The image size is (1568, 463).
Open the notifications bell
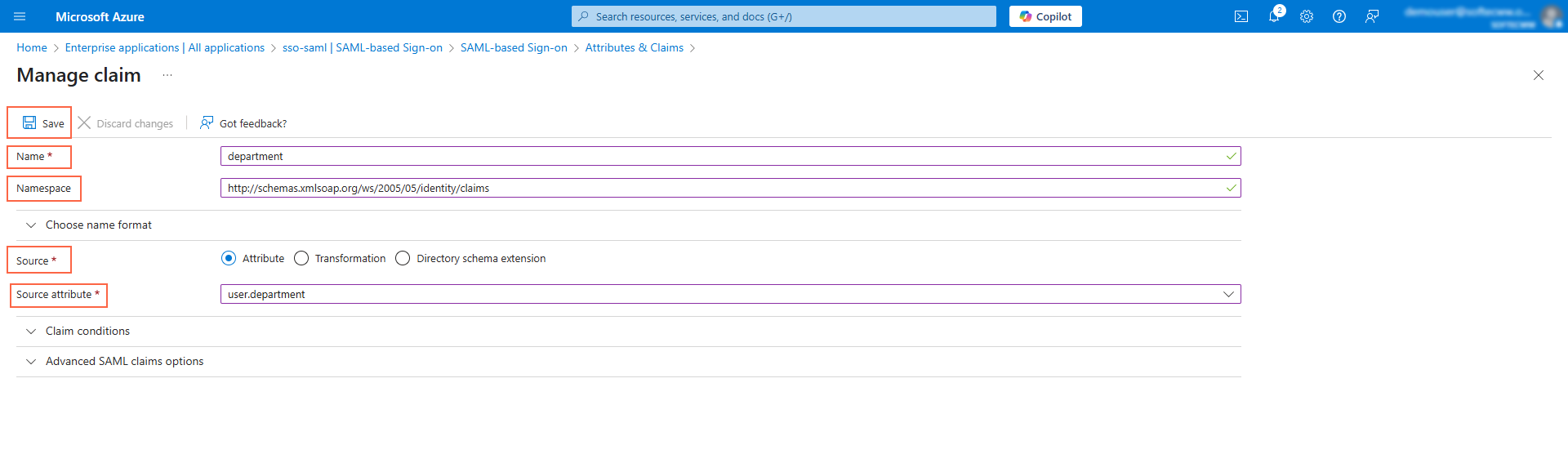[1273, 16]
